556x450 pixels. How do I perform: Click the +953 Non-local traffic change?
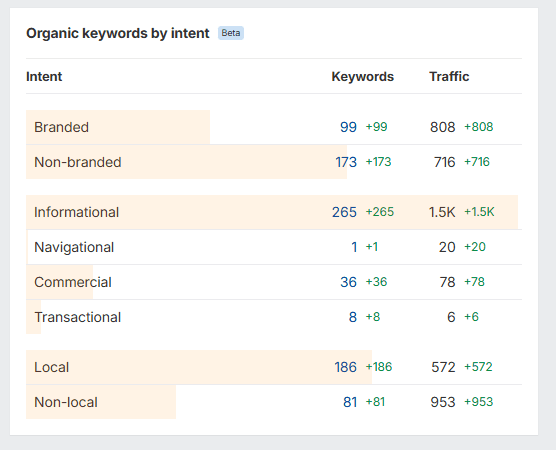coord(479,402)
